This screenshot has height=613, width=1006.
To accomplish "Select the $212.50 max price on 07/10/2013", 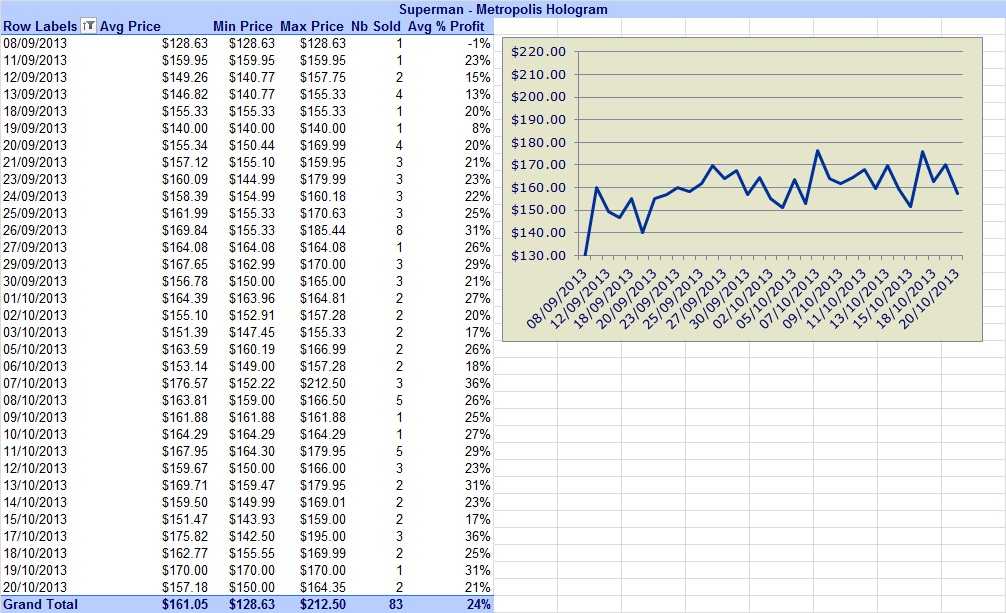I will pyautogui.click(x=323, y=383).
